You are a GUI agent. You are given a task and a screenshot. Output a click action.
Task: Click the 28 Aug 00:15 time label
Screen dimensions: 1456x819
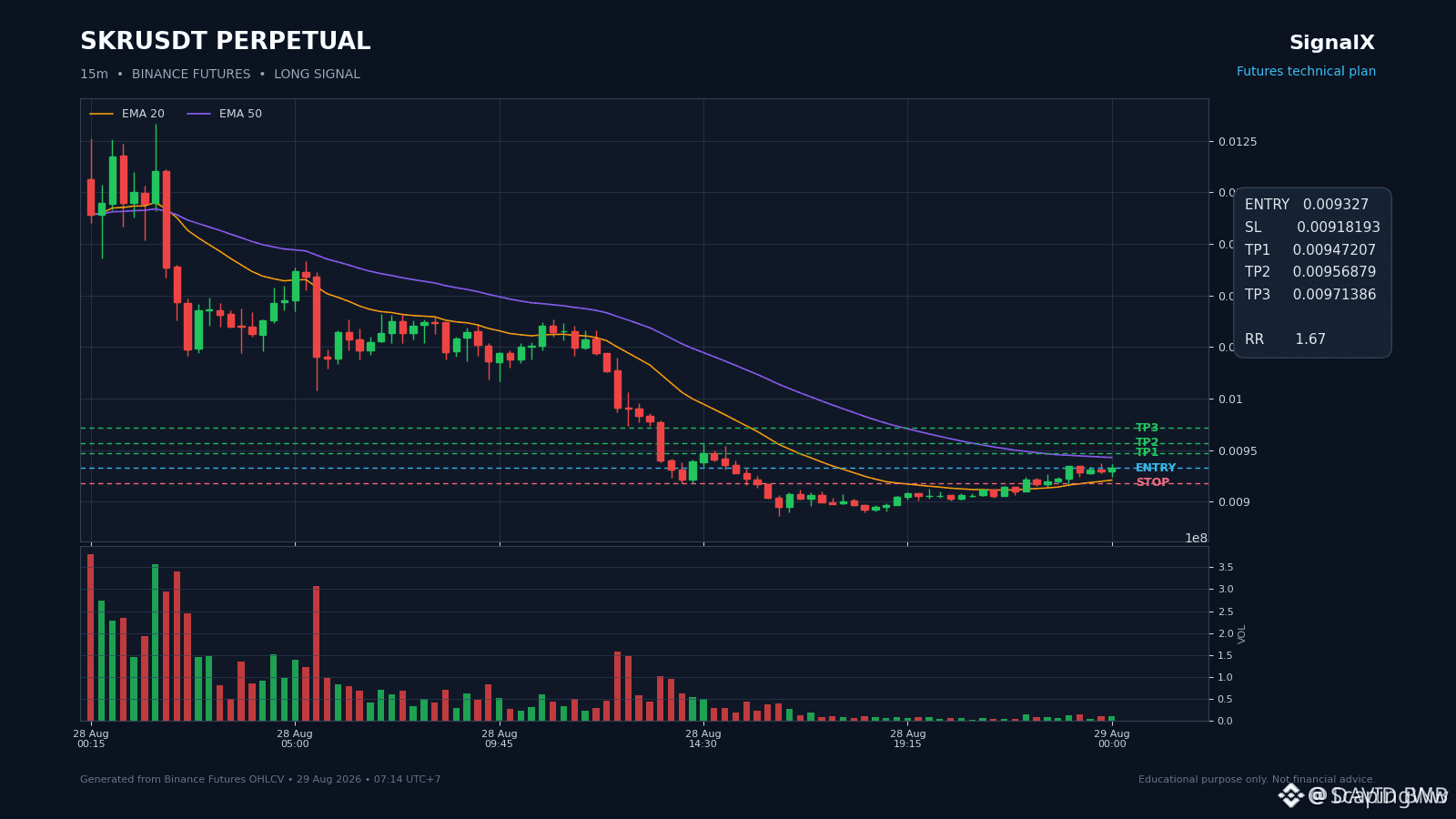91,739
